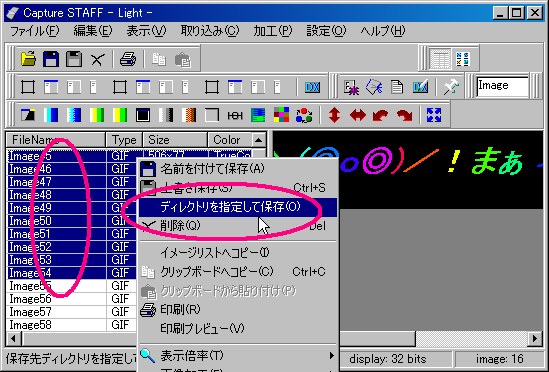
Task: Click the preview horizontal scrollbar right arrow
Action: 535,338
